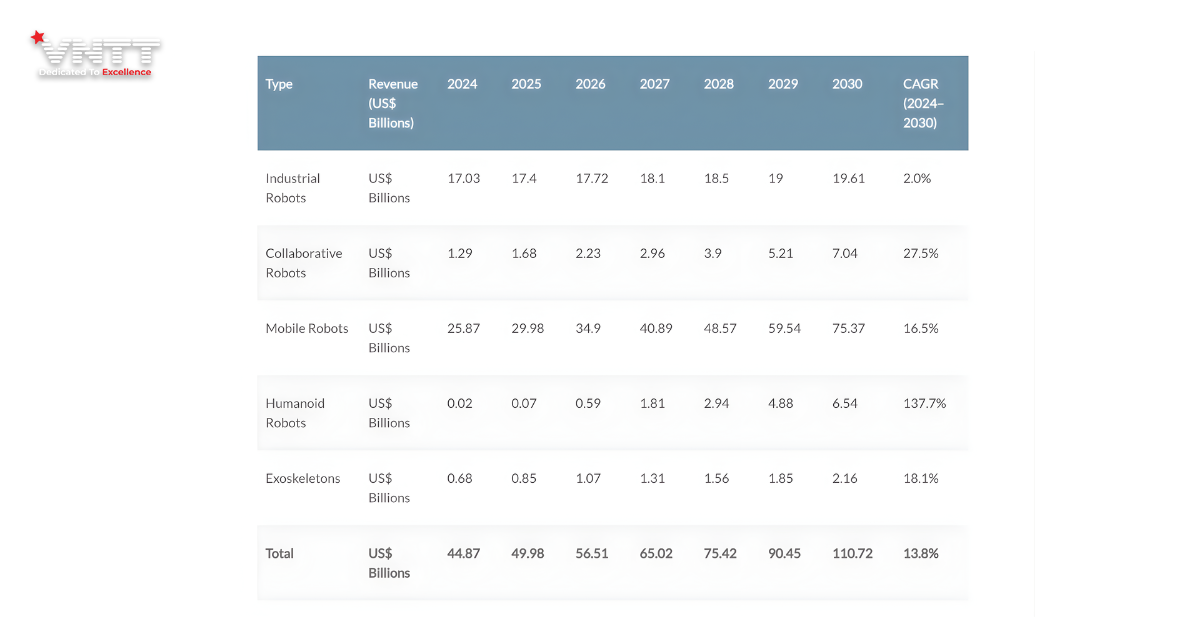The width and height of the screenshot is (1200, 628).
Task: Select the Humanoid Robots row label
Action: click(x=295, y=413)
